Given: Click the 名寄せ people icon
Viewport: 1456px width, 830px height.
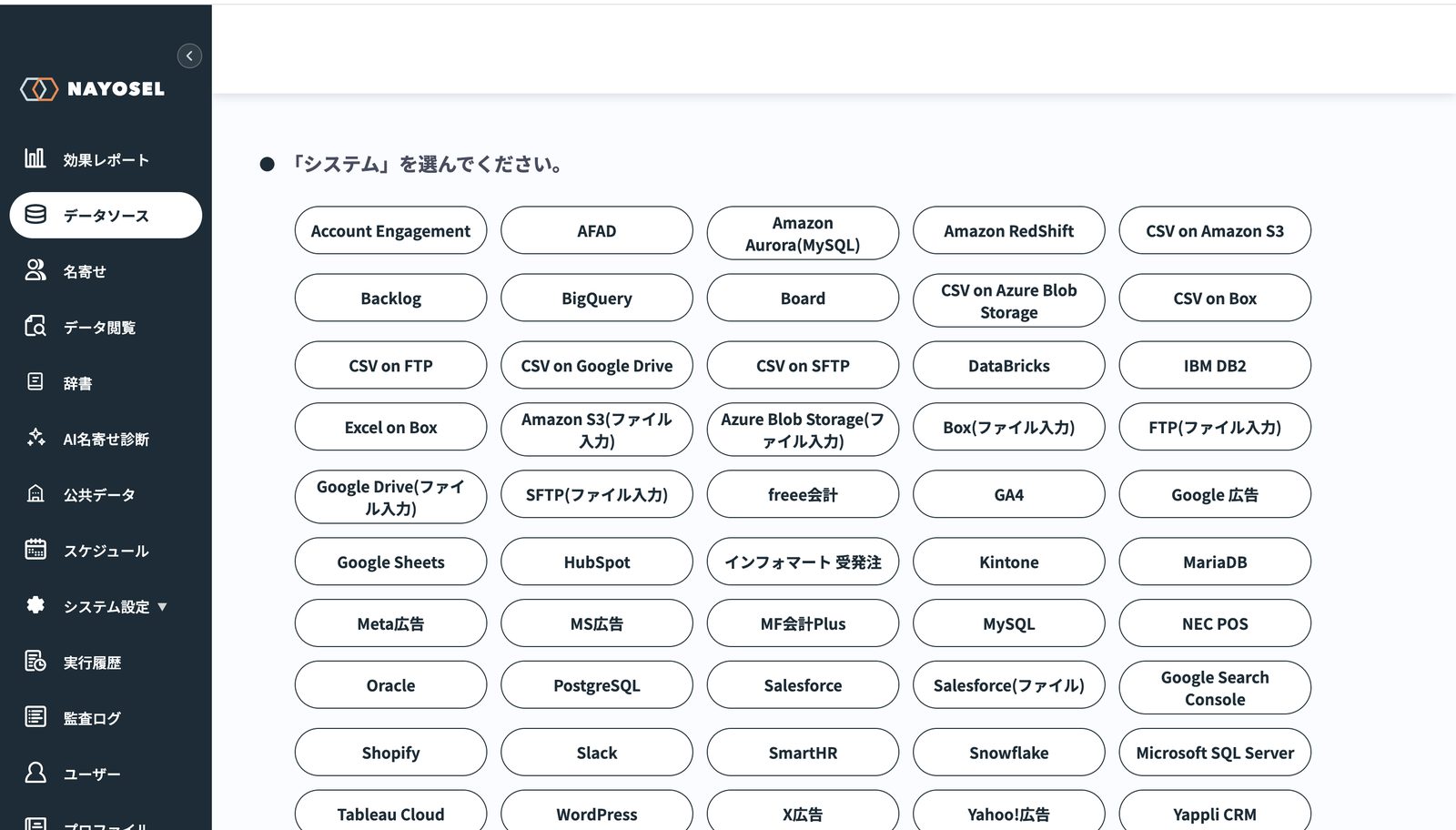Looking at the screenshot, I should [x=35, y=270].
